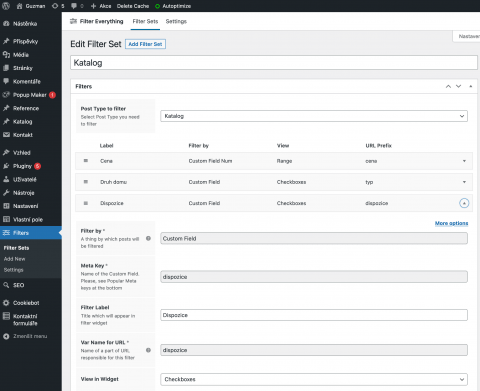Open the More options link
Image resolution: width=480 pixels, height=391 pixels.
coord(451,223)
